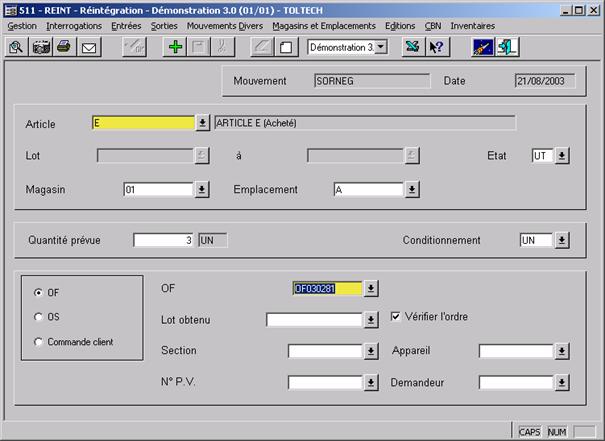Choose the Commande client radio option
Viewport: 605px width, 441px height.
point(39,342)
